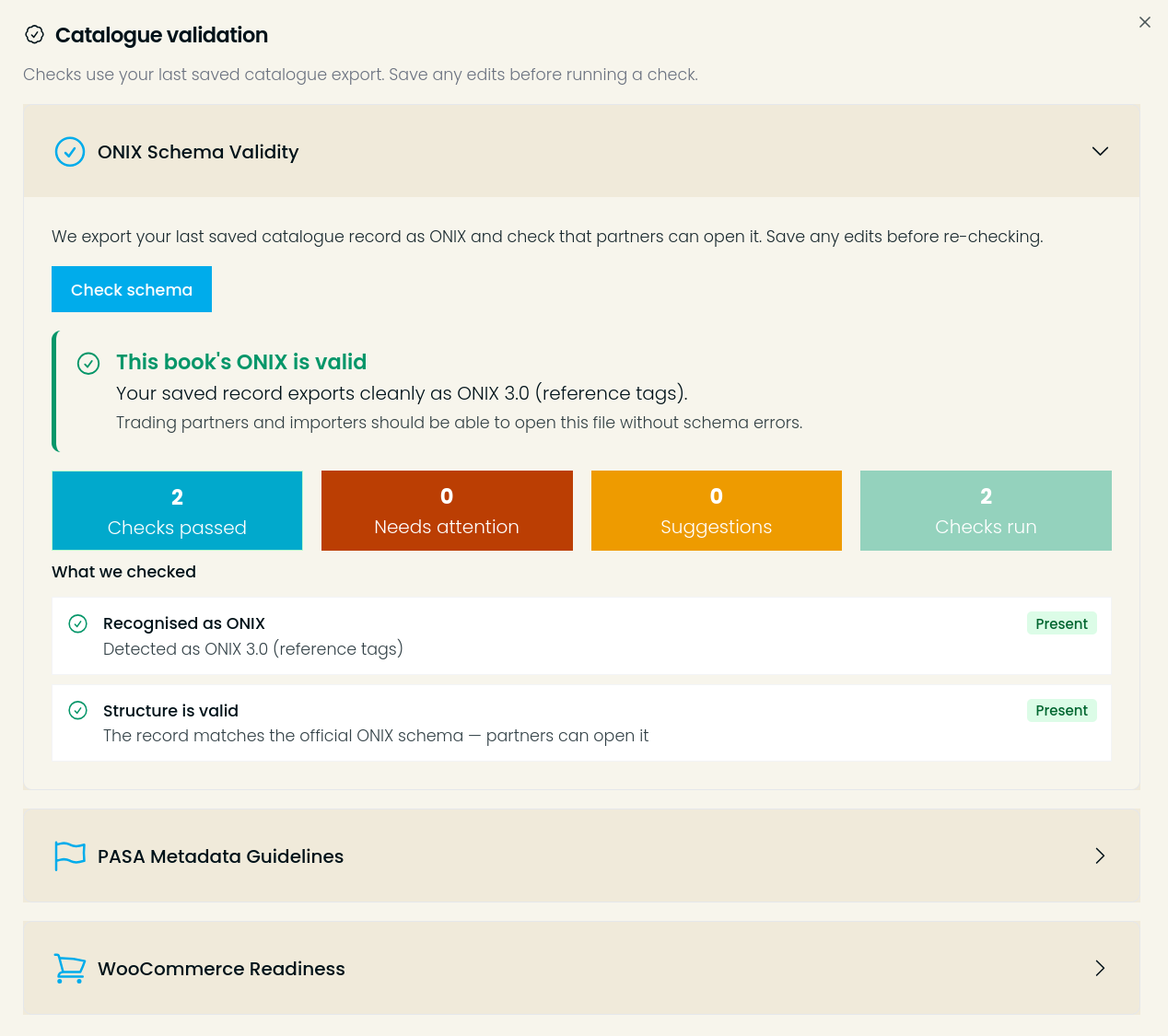The width and height of the screenshot is (1168, 1036).
Task: Close the Catalogue validation dialog
Action: coord(1145,22)
